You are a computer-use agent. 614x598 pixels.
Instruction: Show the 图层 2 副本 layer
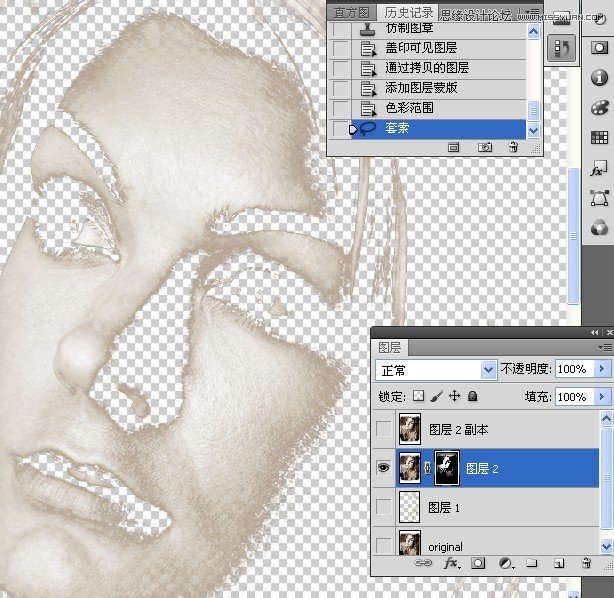click(x=383, y=429)
